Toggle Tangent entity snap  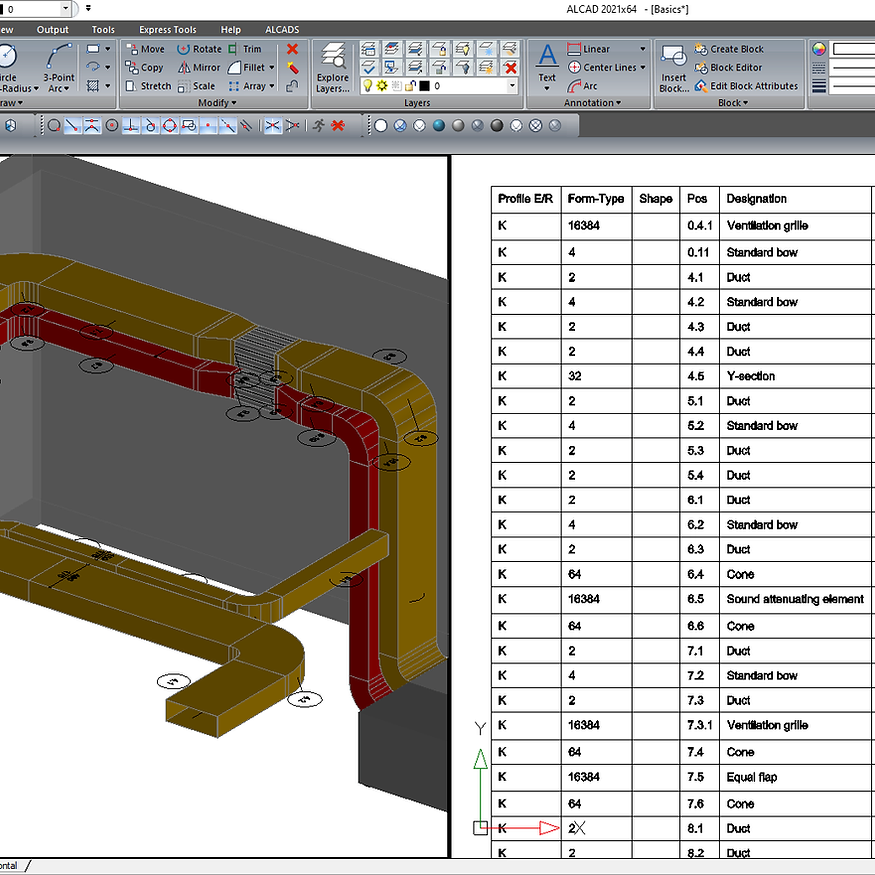tap(150, 126)
